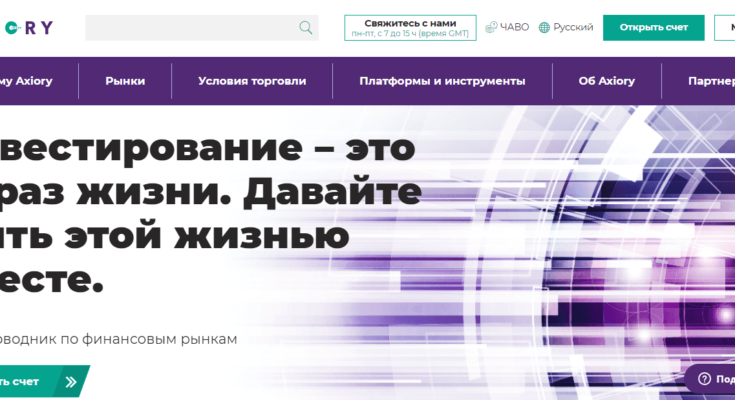Click the globe language icon
The width and height of the screenshot is (735, 400).
(x=544, y=28)
